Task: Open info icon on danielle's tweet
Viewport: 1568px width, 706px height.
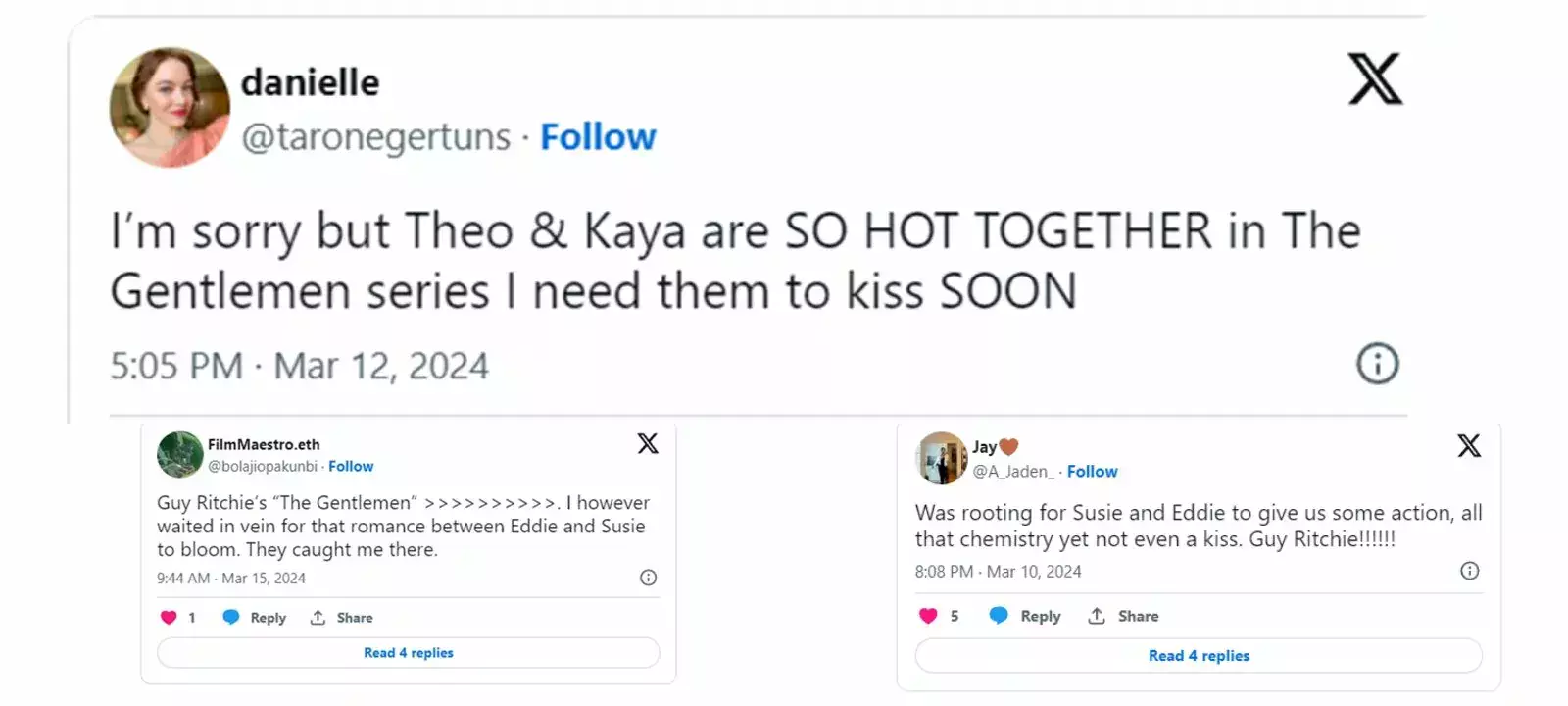Action: pyautogui.click(x=1377, y=364)
